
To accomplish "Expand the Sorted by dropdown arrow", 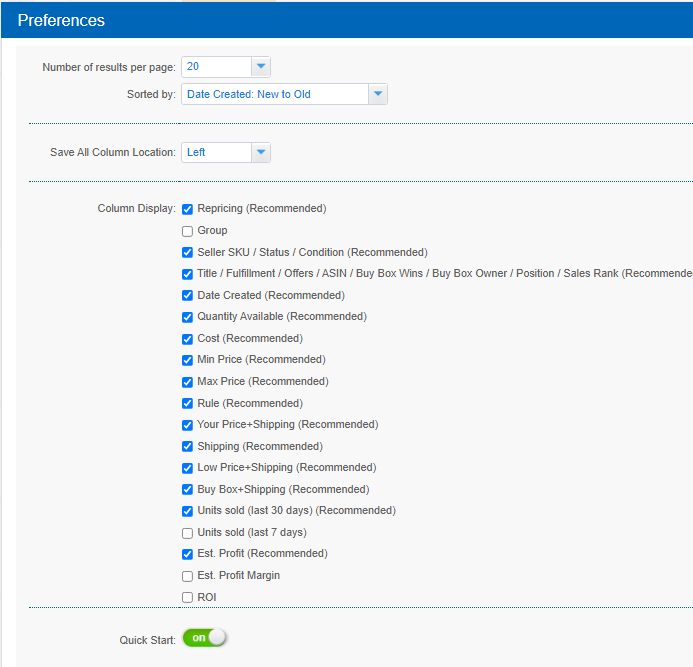I will 378,94.
